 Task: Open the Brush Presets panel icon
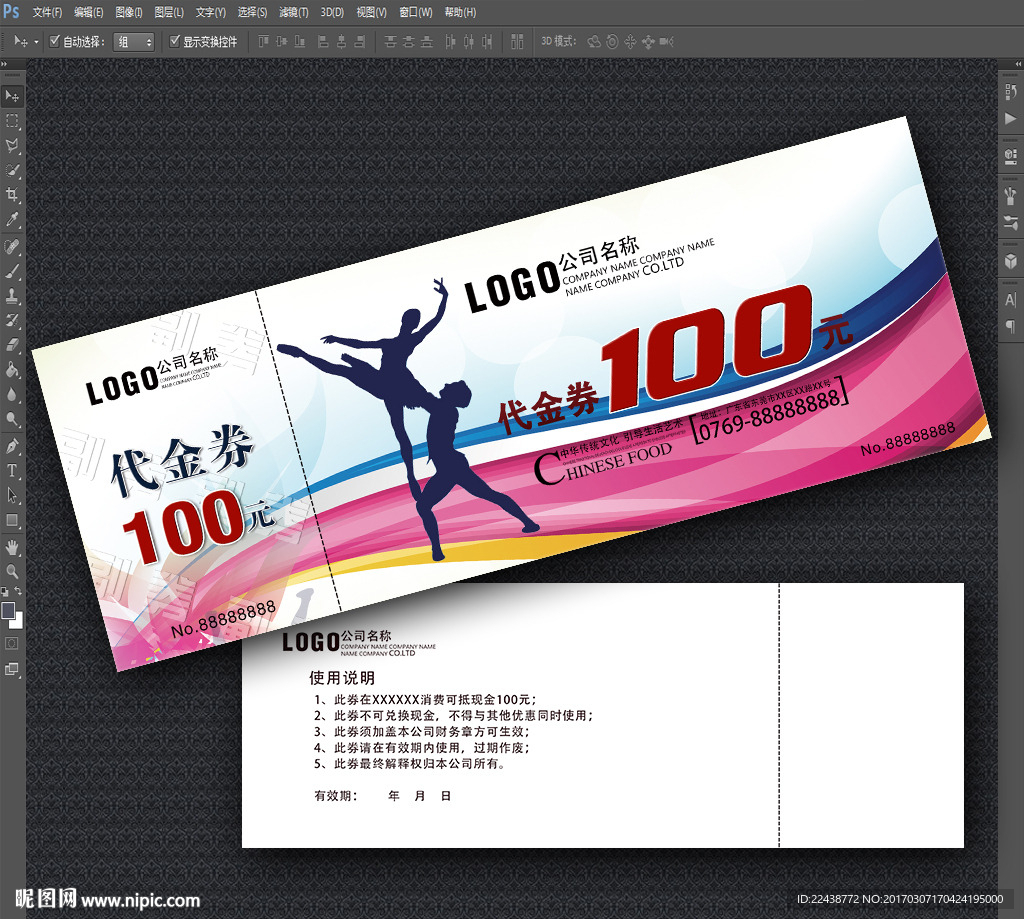1010,195
